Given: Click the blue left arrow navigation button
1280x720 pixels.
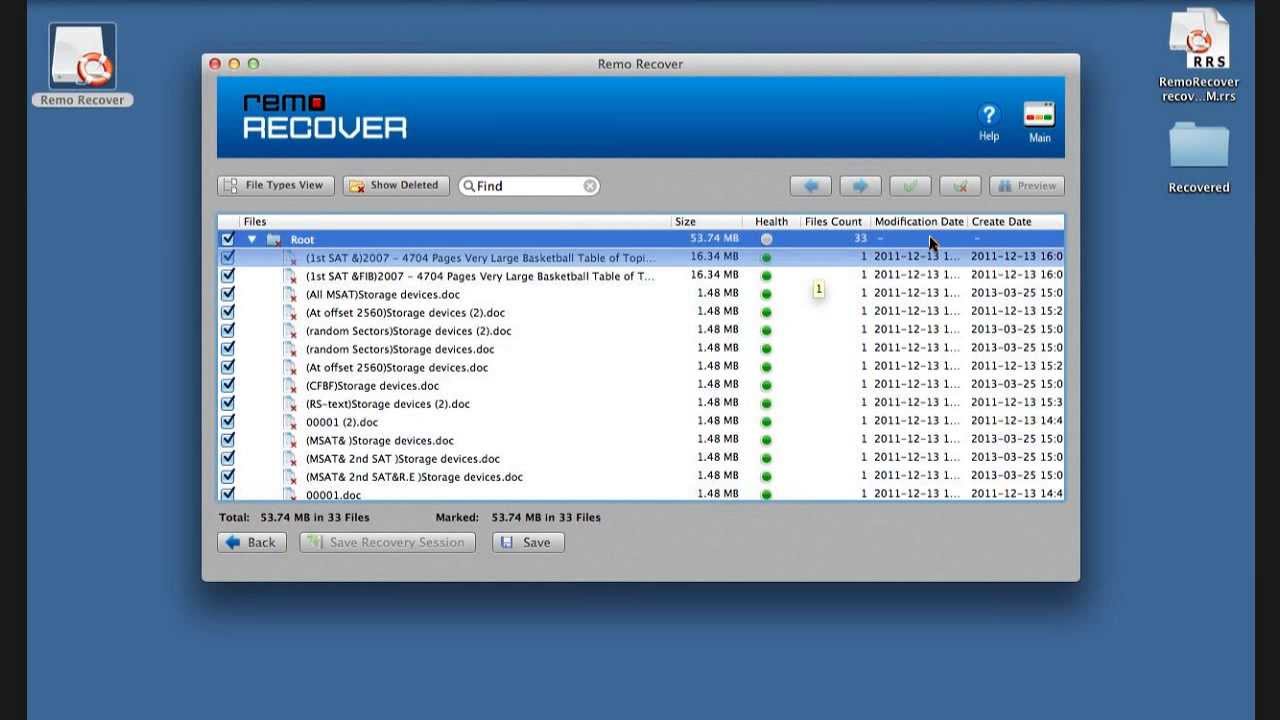Looking at the screenshot, I should pyautogui.click(x=810, y=186).
